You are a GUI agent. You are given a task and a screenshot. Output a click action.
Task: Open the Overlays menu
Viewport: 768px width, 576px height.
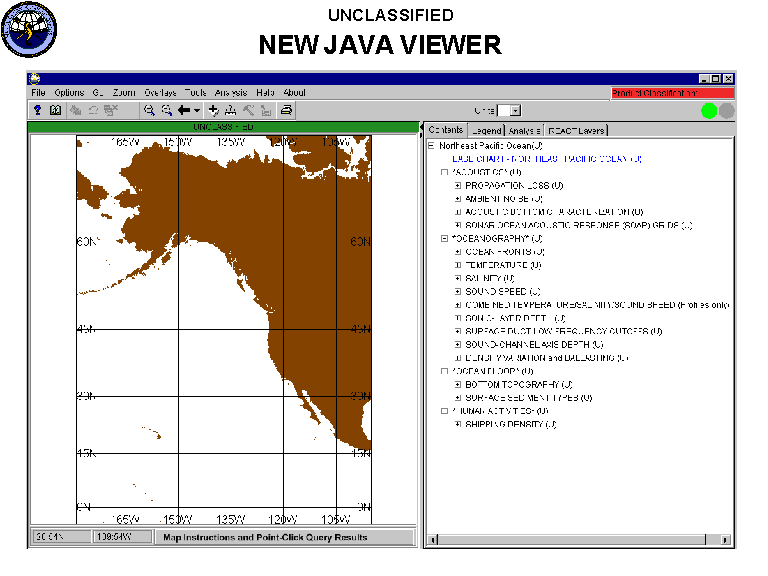[159, 93]
